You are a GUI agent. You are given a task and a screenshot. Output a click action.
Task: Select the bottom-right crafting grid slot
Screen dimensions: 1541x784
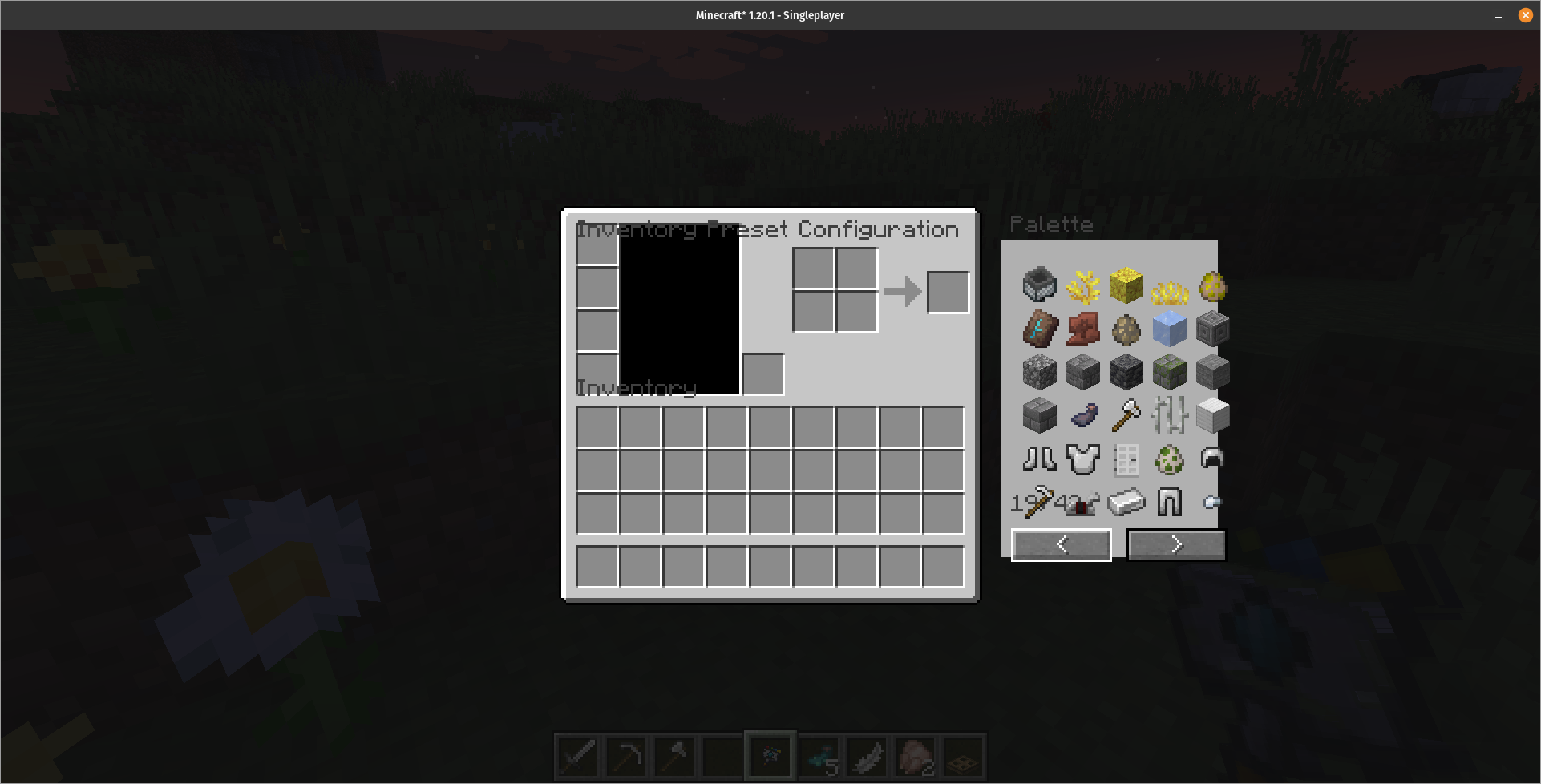tap(857, 312)
